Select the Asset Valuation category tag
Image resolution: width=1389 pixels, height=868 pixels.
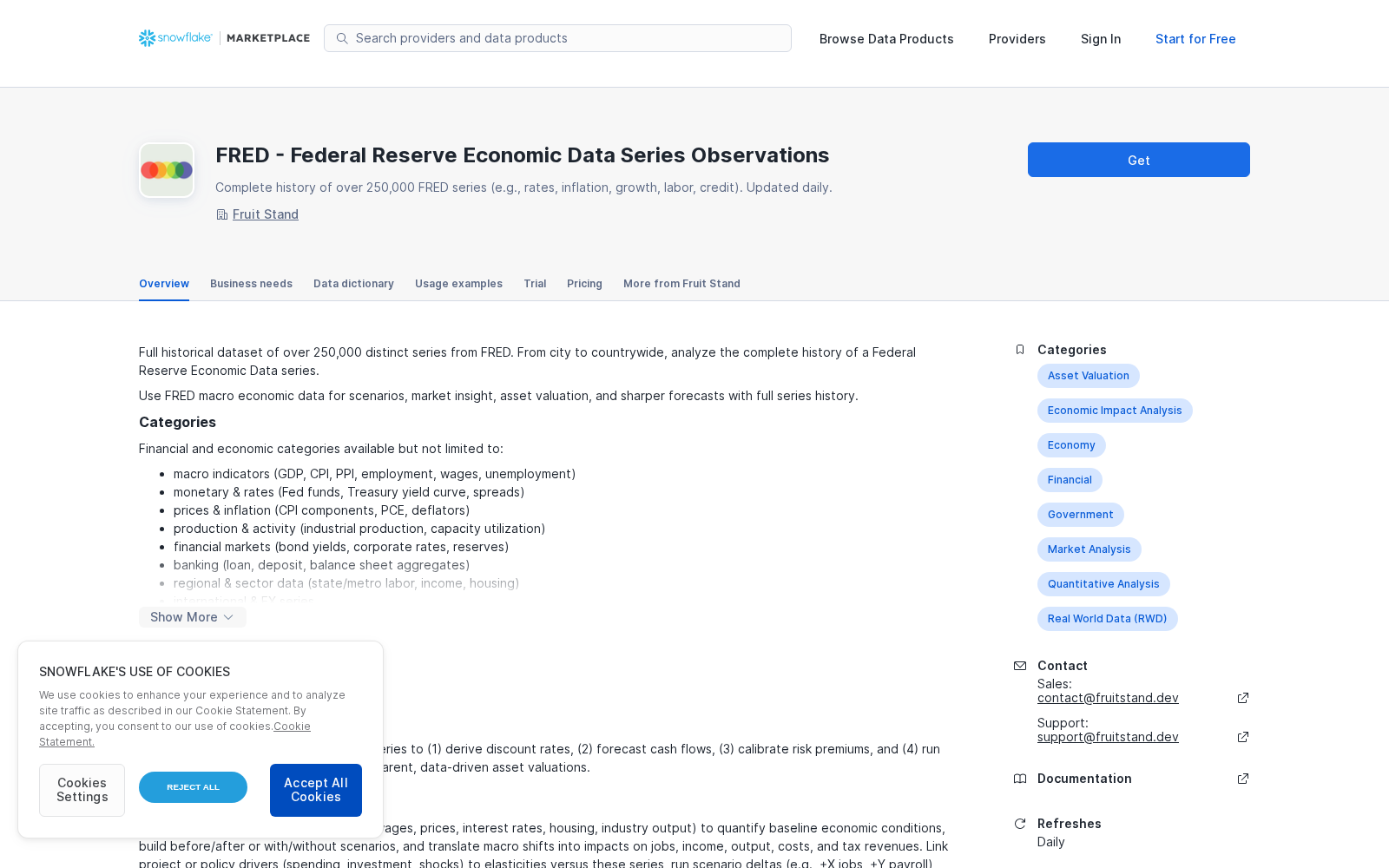pyautogui.click(x=1089, y=376)
